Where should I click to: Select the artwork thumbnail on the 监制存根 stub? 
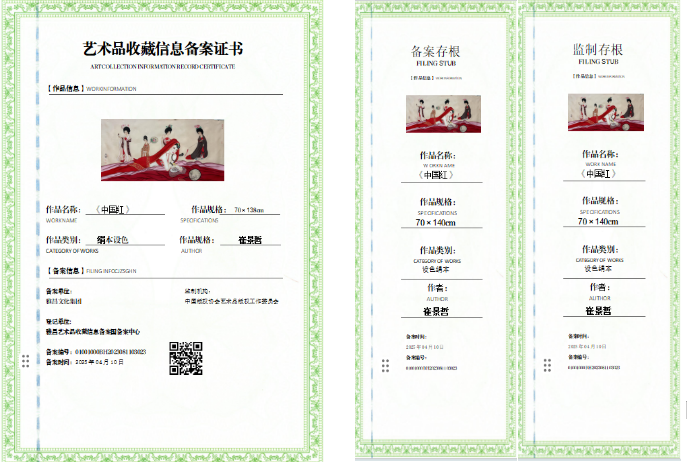point(600,112)
